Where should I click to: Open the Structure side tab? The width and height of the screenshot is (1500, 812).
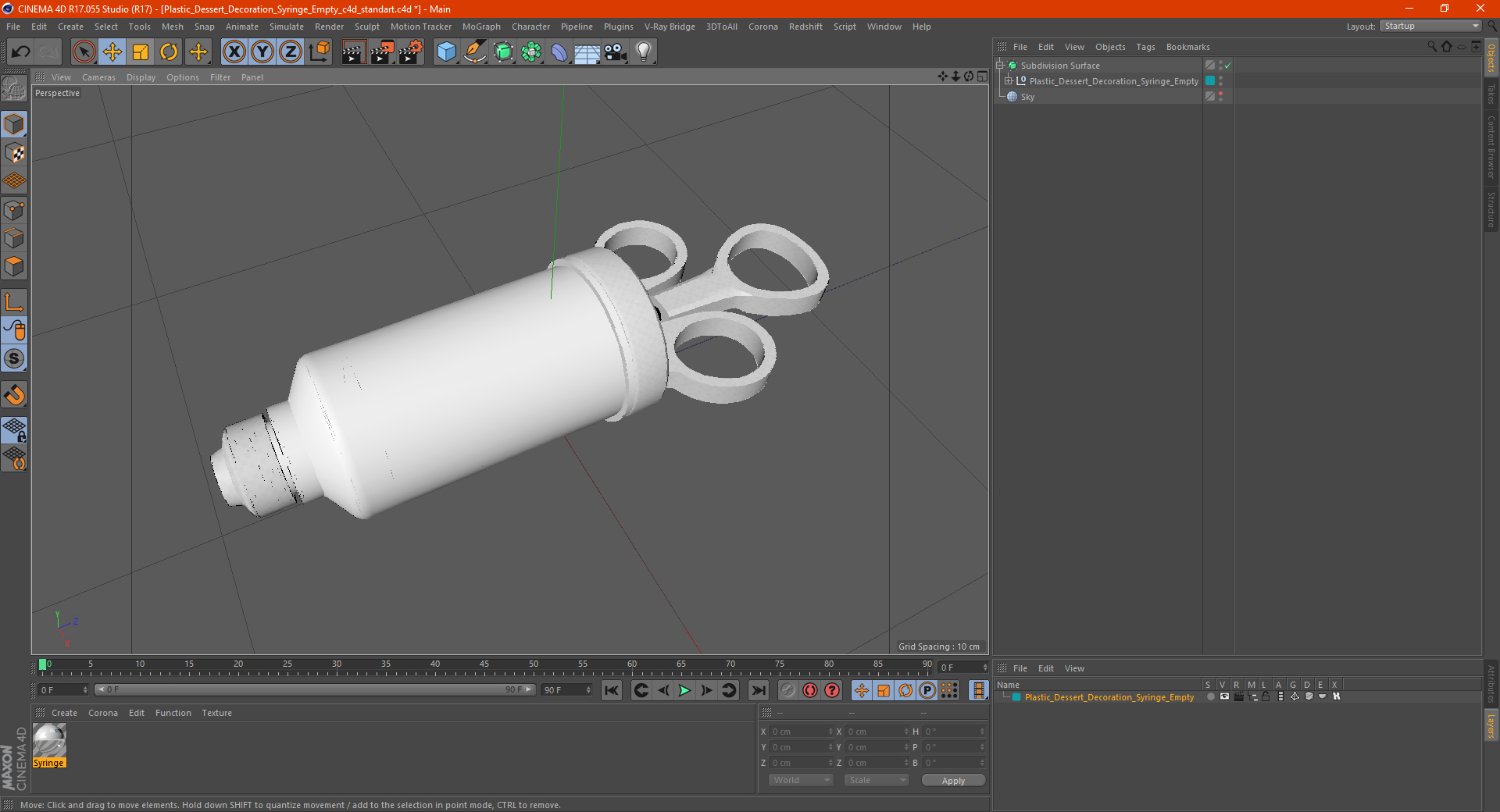click(1491, 209)
